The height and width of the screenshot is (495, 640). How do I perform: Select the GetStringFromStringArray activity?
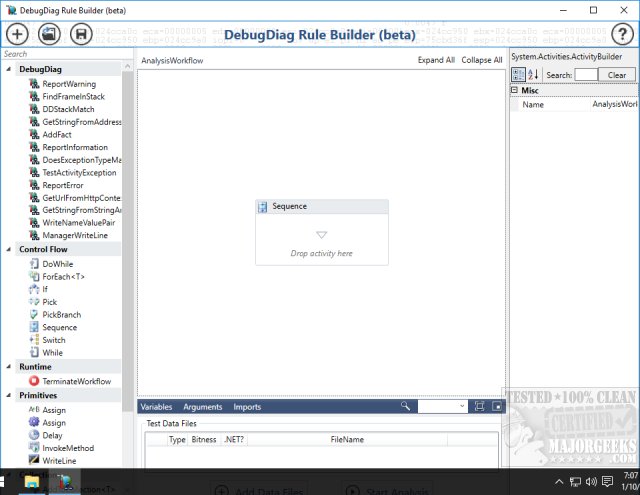click(75, 210)
